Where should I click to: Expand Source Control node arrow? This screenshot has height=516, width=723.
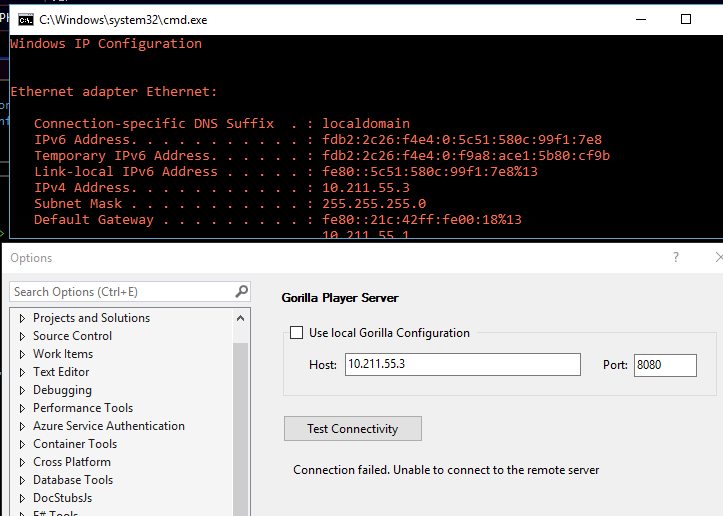[x=22, y=336]
